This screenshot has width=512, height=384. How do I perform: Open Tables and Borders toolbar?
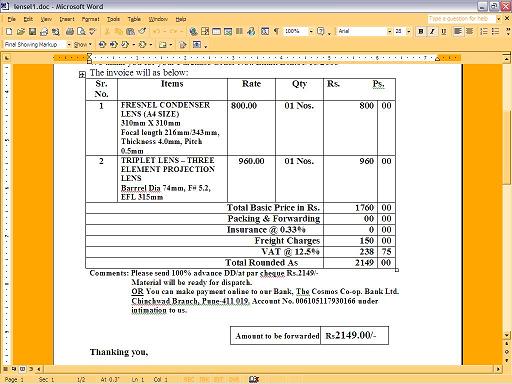click(x=205, y=31)
